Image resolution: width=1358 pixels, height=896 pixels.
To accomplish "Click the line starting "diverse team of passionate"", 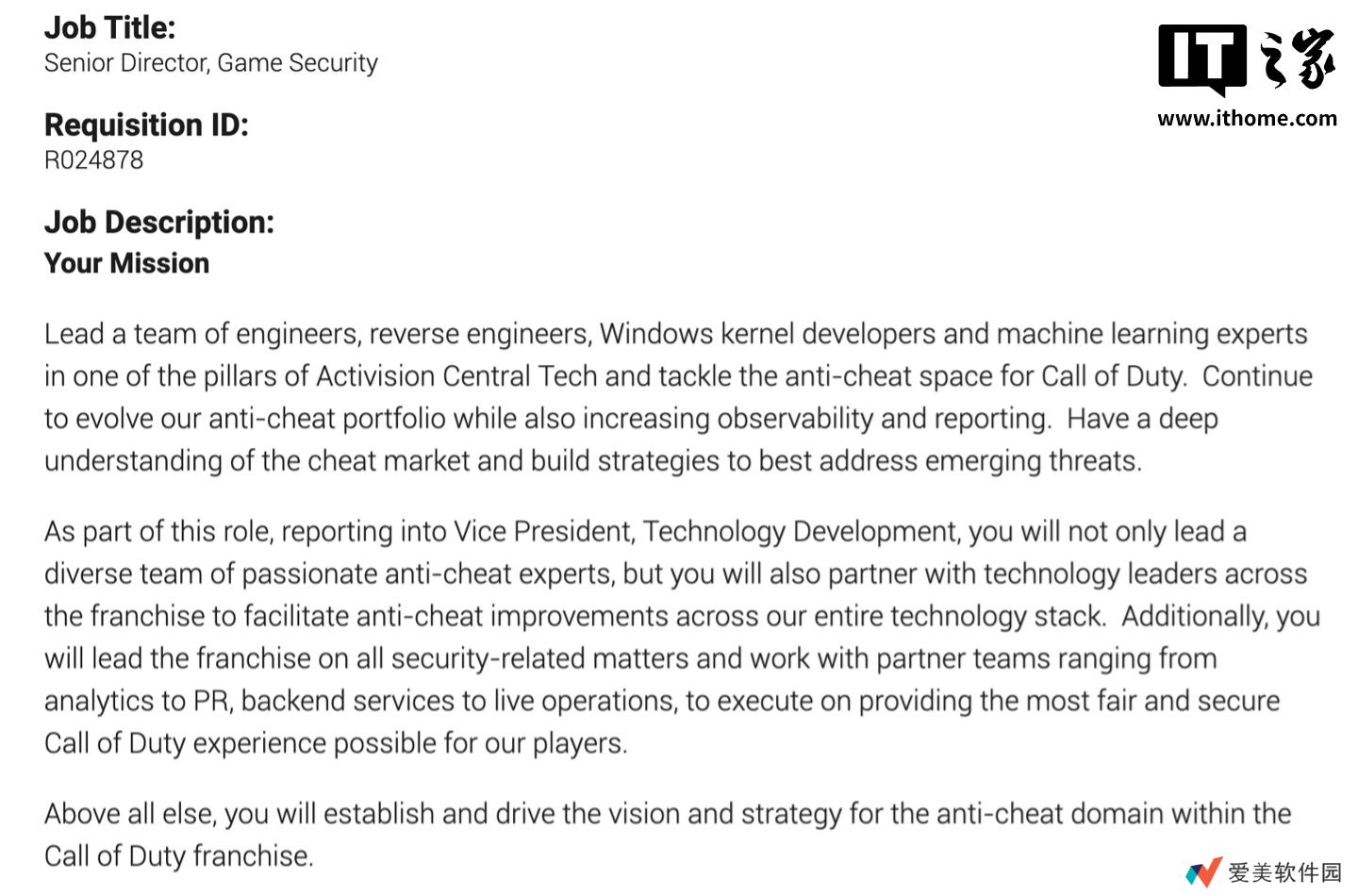I will [x=675, y=574].
